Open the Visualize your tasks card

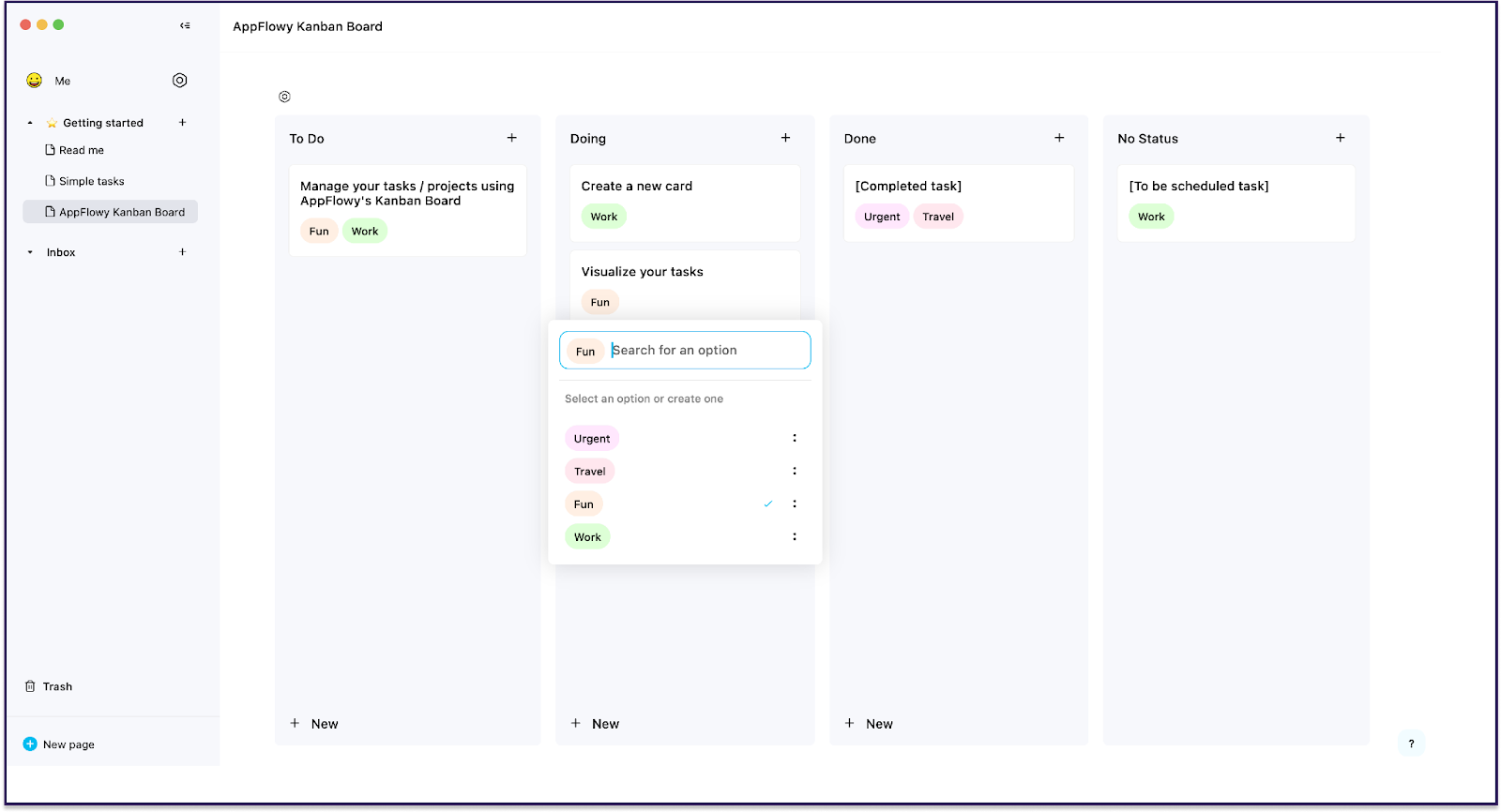tap(685, 284)
